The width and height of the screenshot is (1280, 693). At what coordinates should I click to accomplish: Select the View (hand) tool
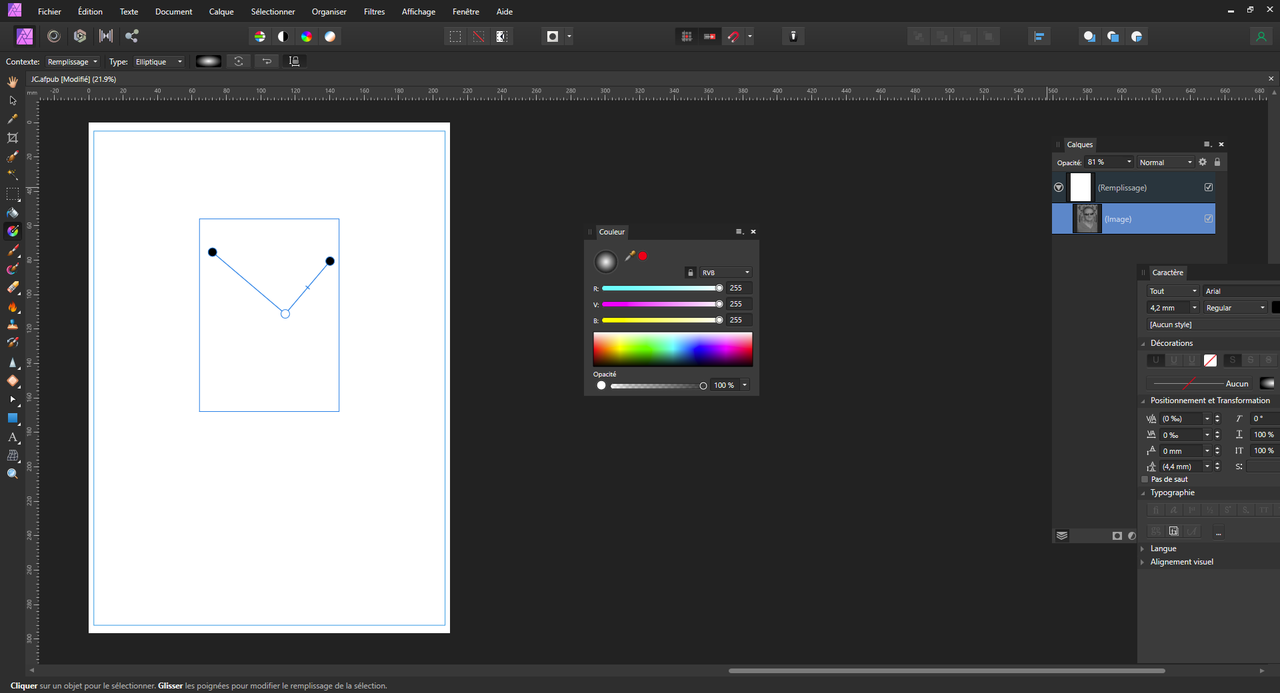point(13,81)
